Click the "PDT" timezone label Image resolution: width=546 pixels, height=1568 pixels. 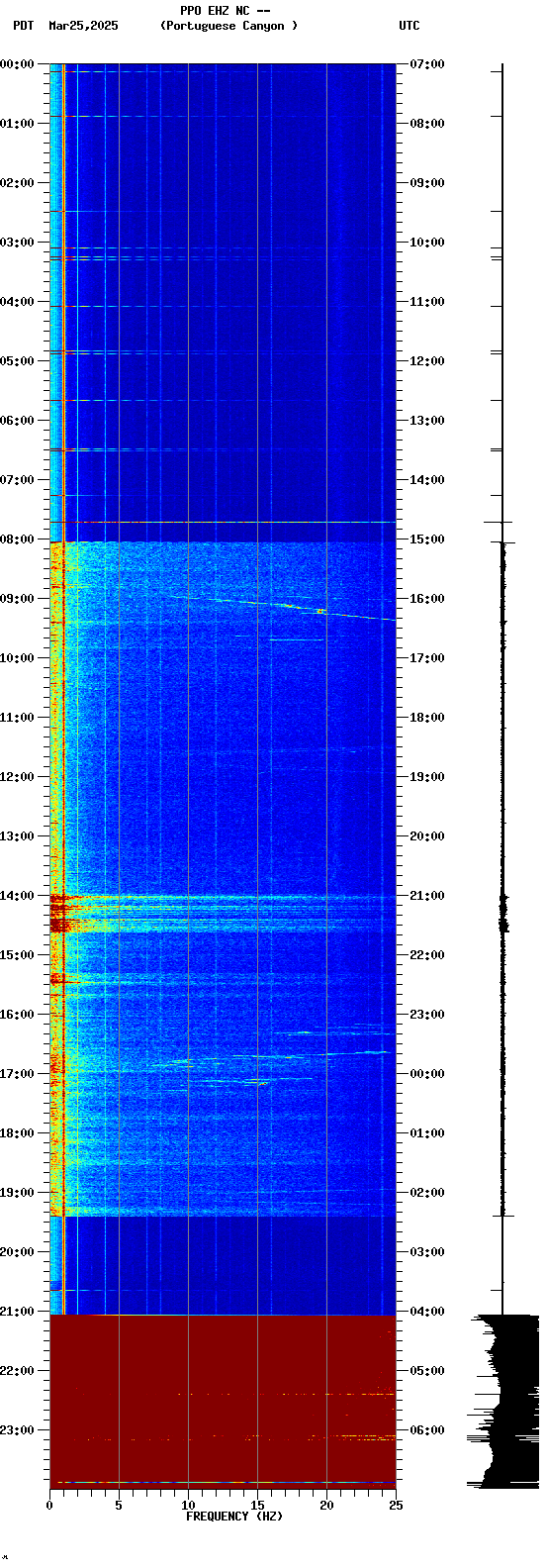coord(24,26)
